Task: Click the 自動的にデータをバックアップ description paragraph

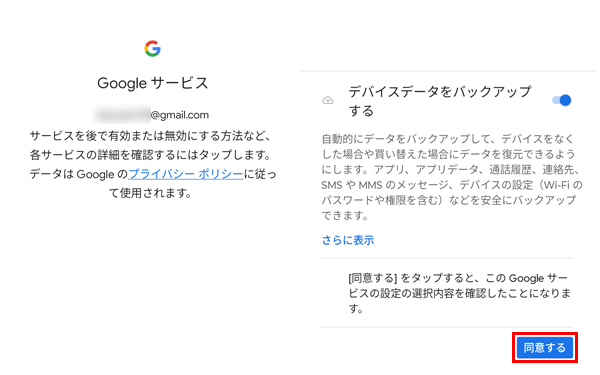Action: click(x=452, y=177)
